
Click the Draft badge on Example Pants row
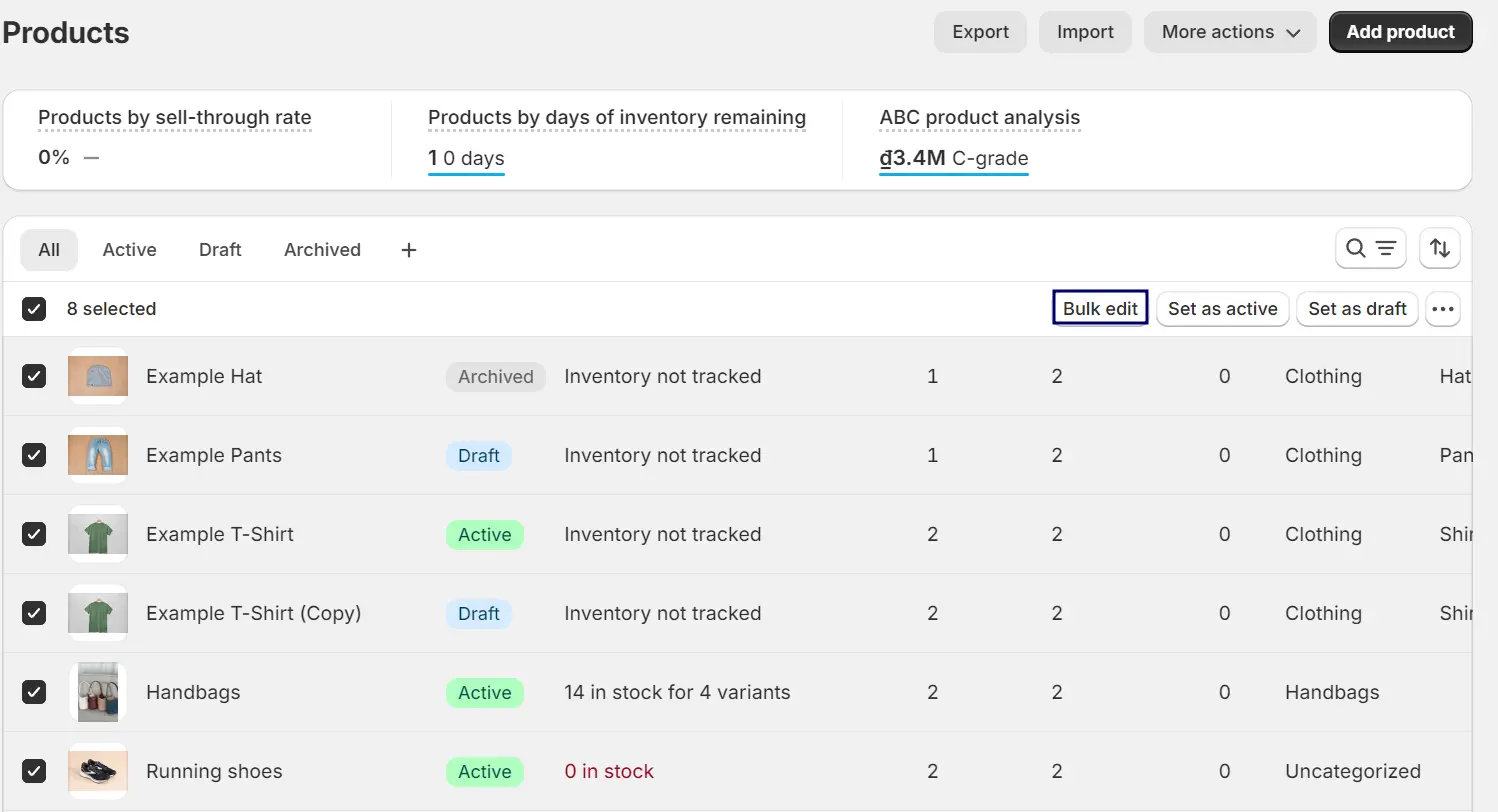point(479,456)
